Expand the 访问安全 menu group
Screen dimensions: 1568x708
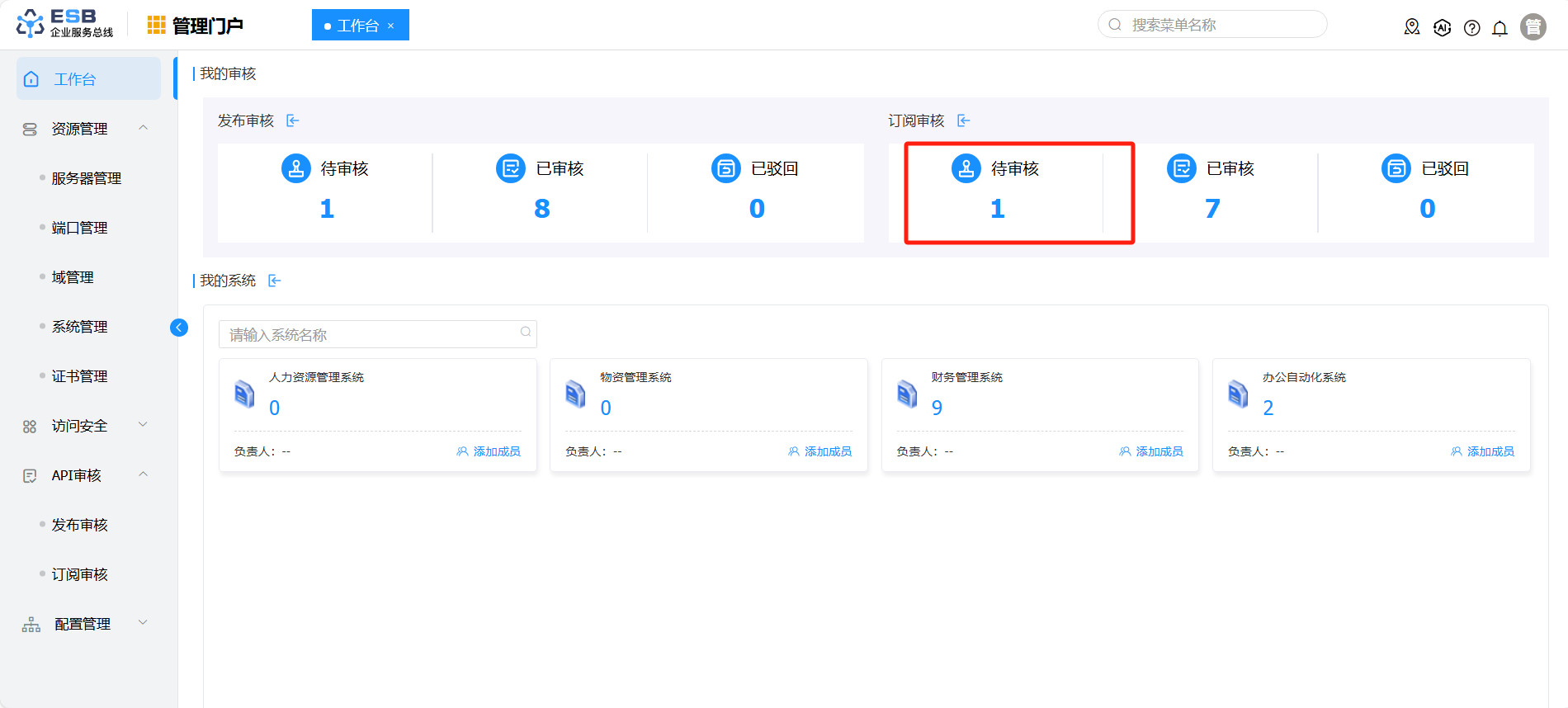pyautogui.click(x=143, y=425)
